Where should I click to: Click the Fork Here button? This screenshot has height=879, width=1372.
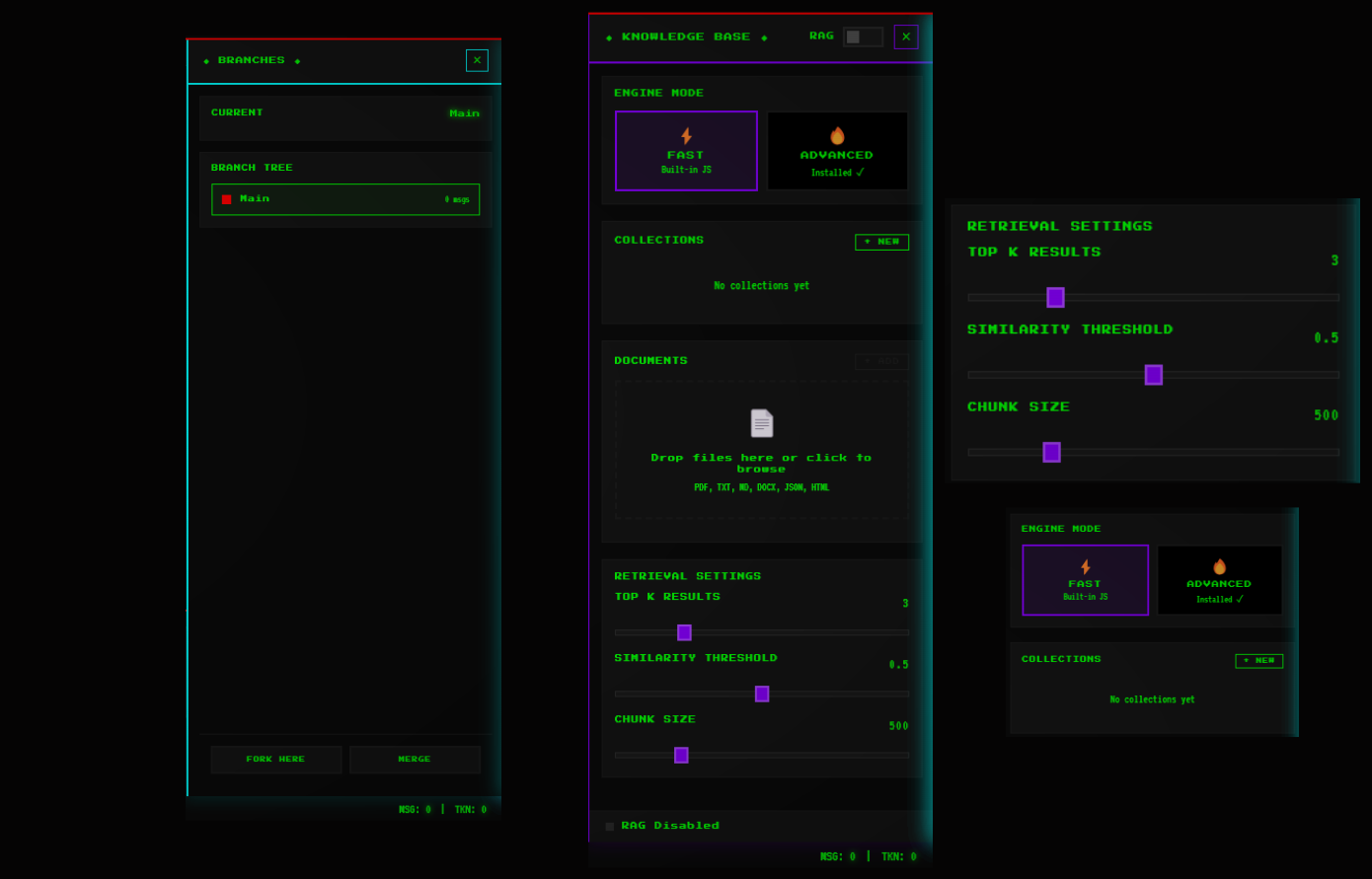pyautogui.click(x=275, y=760)
